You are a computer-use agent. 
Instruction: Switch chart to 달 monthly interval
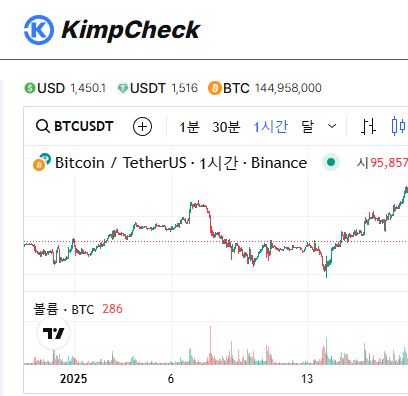pos(307,127)
